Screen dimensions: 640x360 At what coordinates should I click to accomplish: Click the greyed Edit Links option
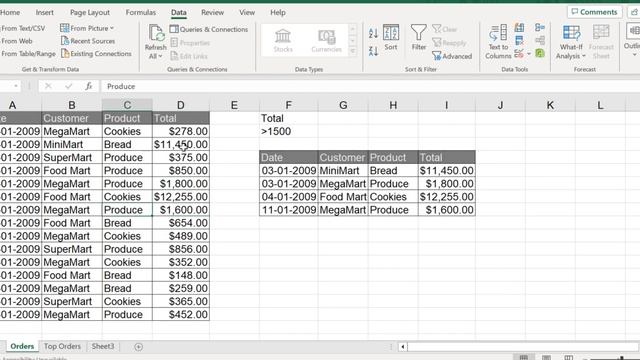point(189,56)
